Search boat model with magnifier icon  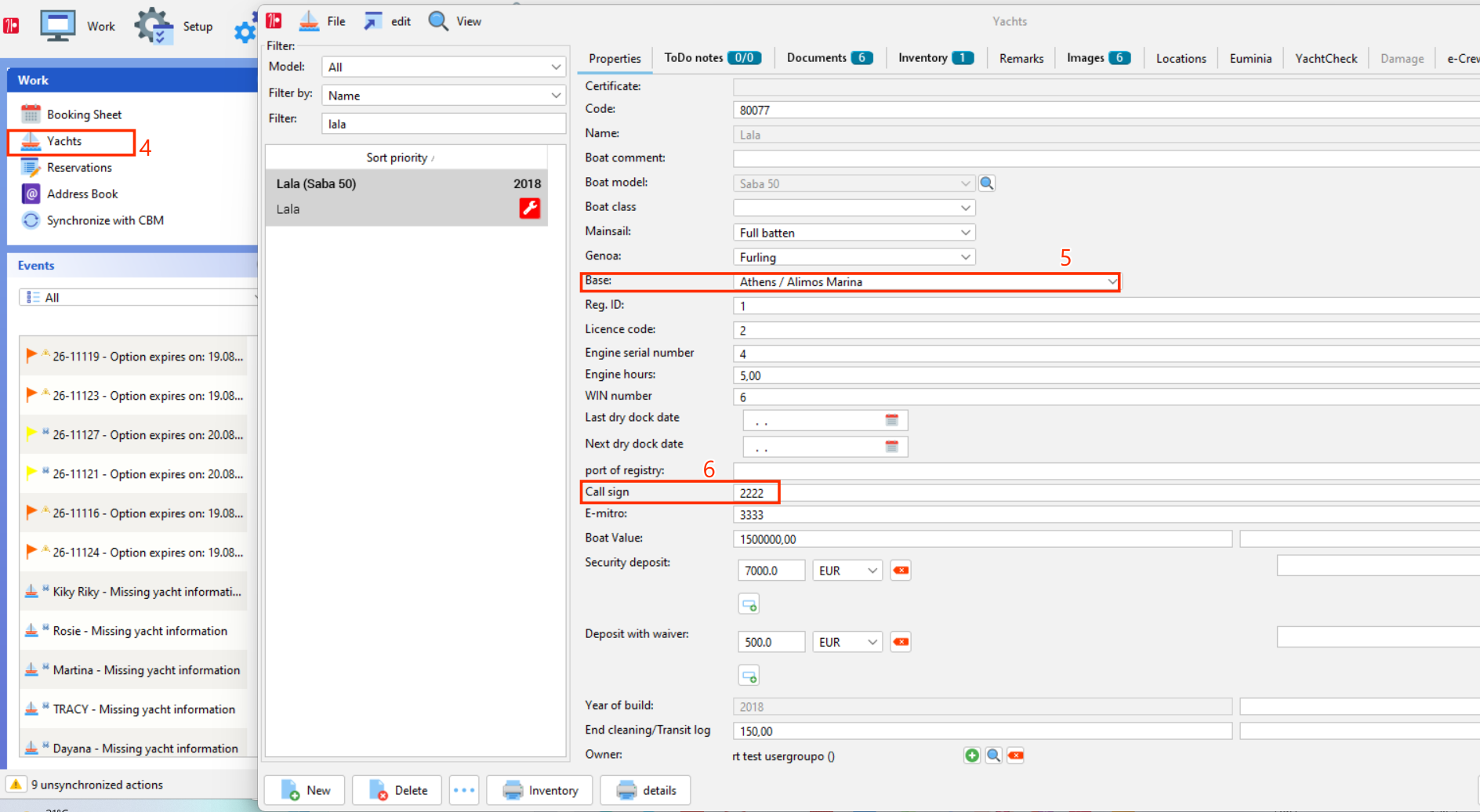point(987,183)
